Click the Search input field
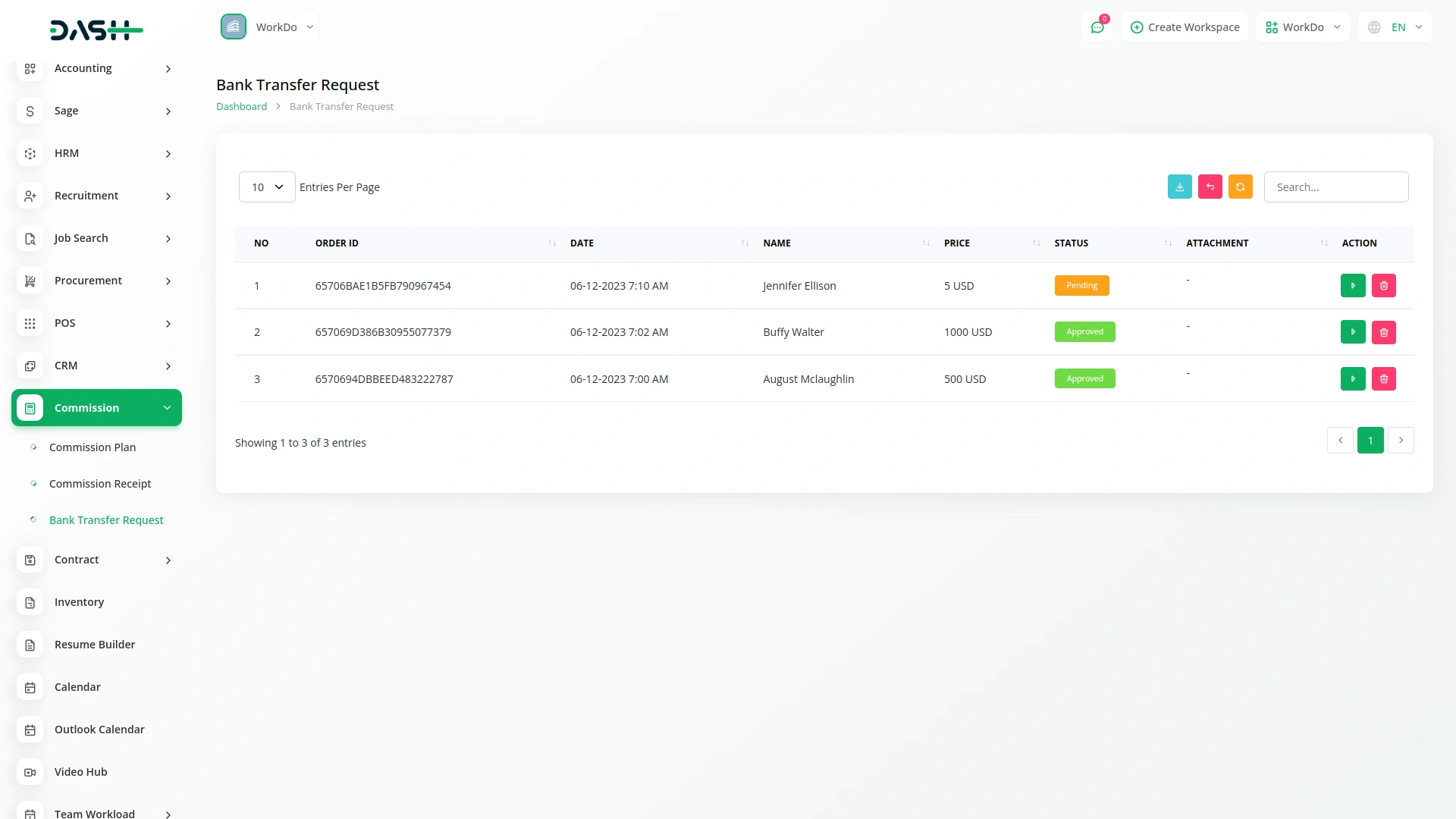The width and height of the screenshot is (1456, 819). (x=1335, y=187)
